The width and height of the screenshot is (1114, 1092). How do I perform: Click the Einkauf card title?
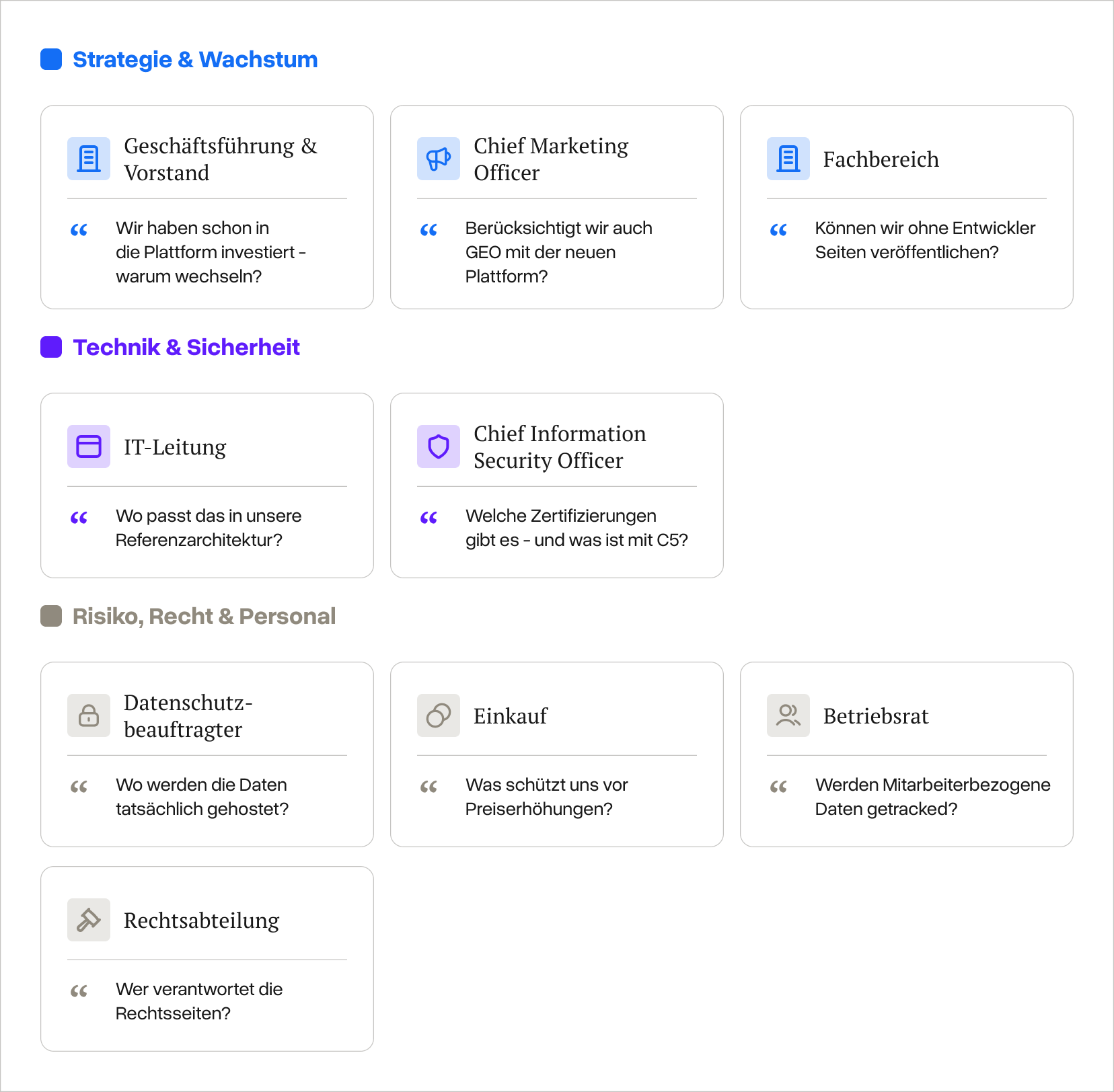(x=511, y=716)
